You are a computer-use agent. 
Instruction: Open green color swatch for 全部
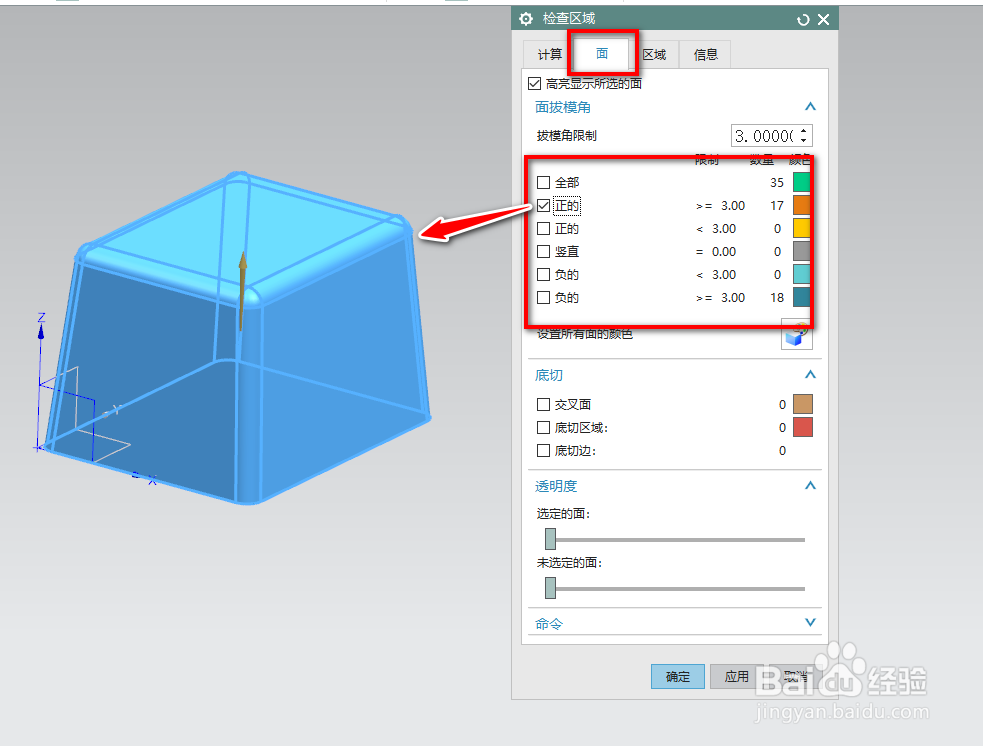(801, 182)
